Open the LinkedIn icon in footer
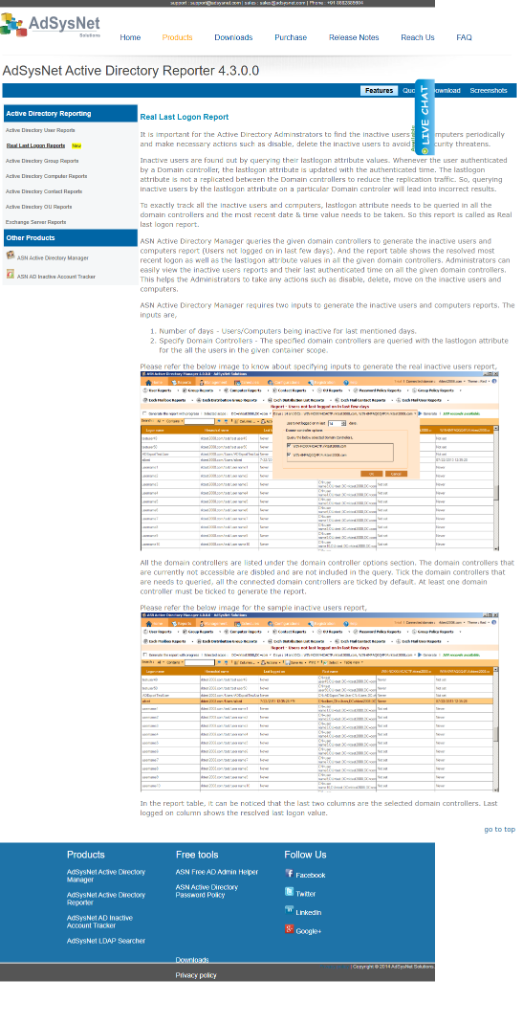This screenshot has height=1024, width=517. tap(289, 910)
